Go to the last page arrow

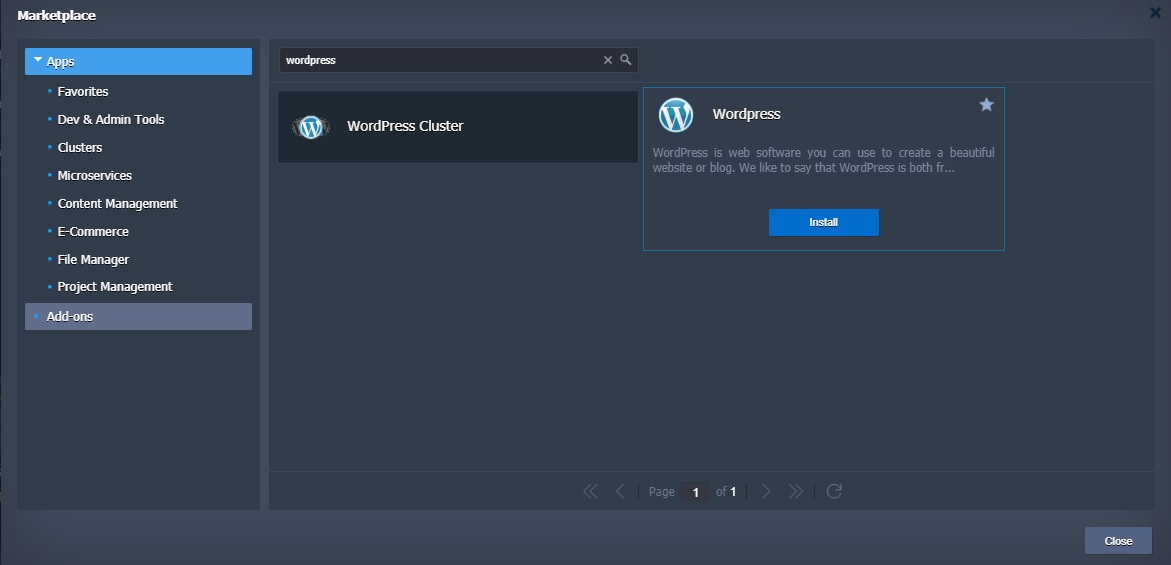tap(795, 491)
